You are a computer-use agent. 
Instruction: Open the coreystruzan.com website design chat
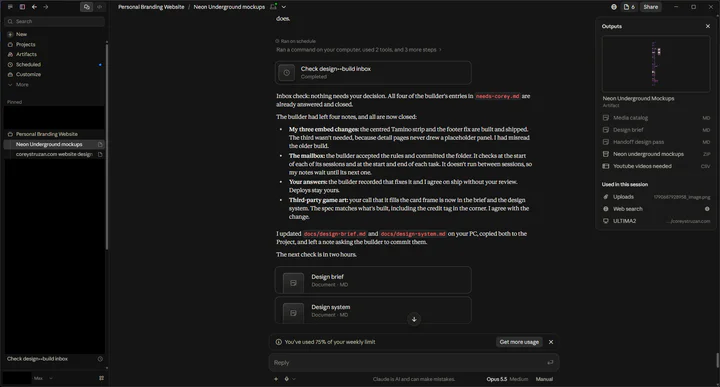click(54, 154)
